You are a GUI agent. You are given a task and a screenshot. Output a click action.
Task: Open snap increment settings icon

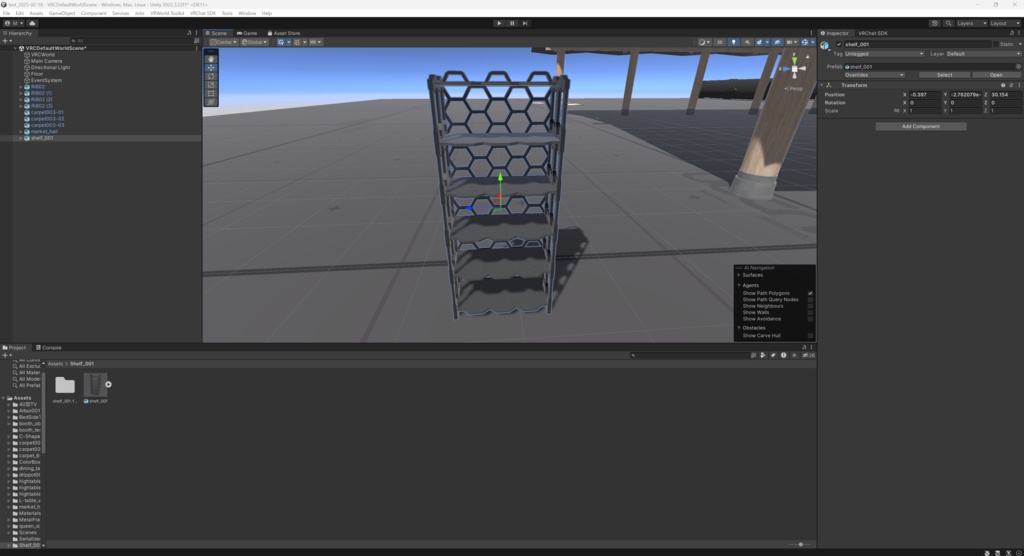click(x=315, y=42)
